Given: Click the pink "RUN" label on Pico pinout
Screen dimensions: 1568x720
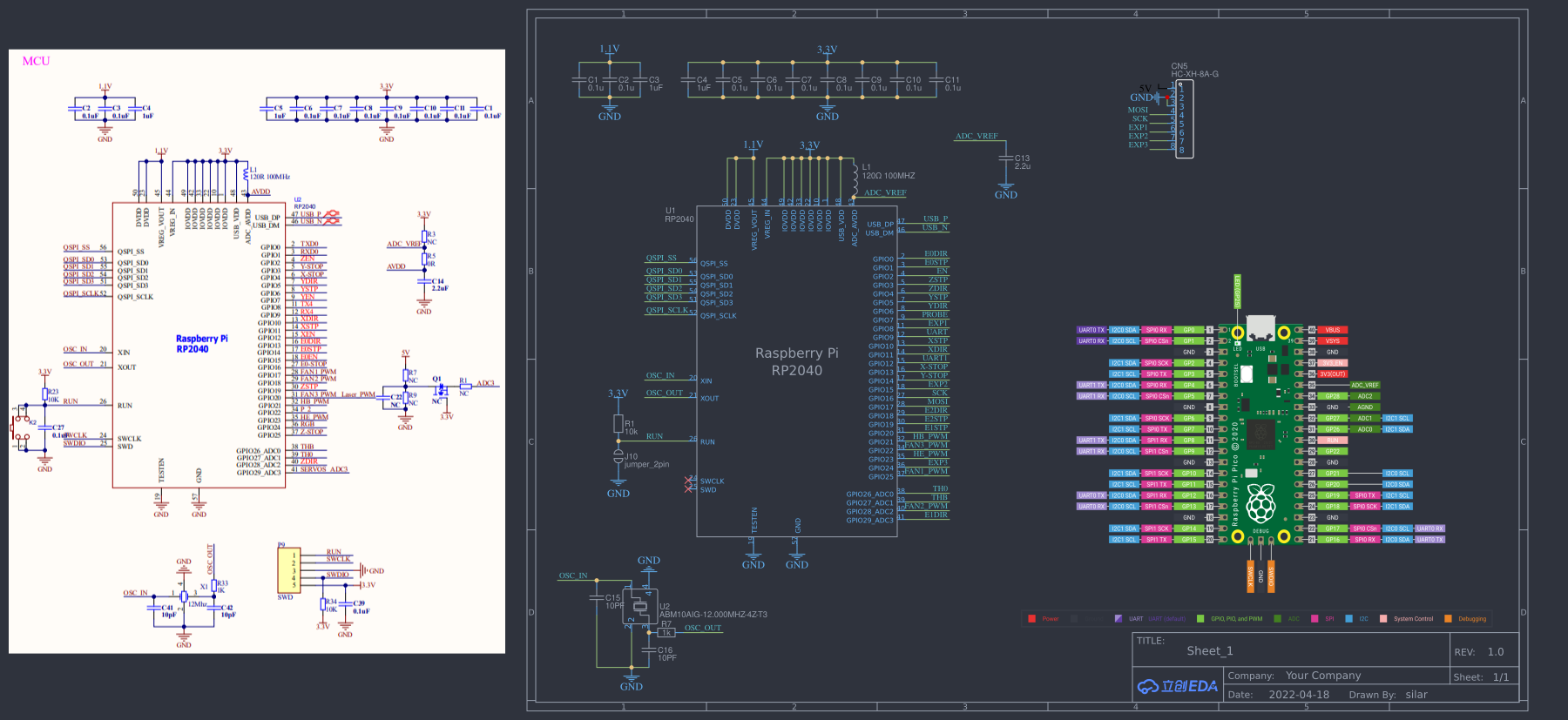Looking at the screenshot, I should coord(1333,441).
